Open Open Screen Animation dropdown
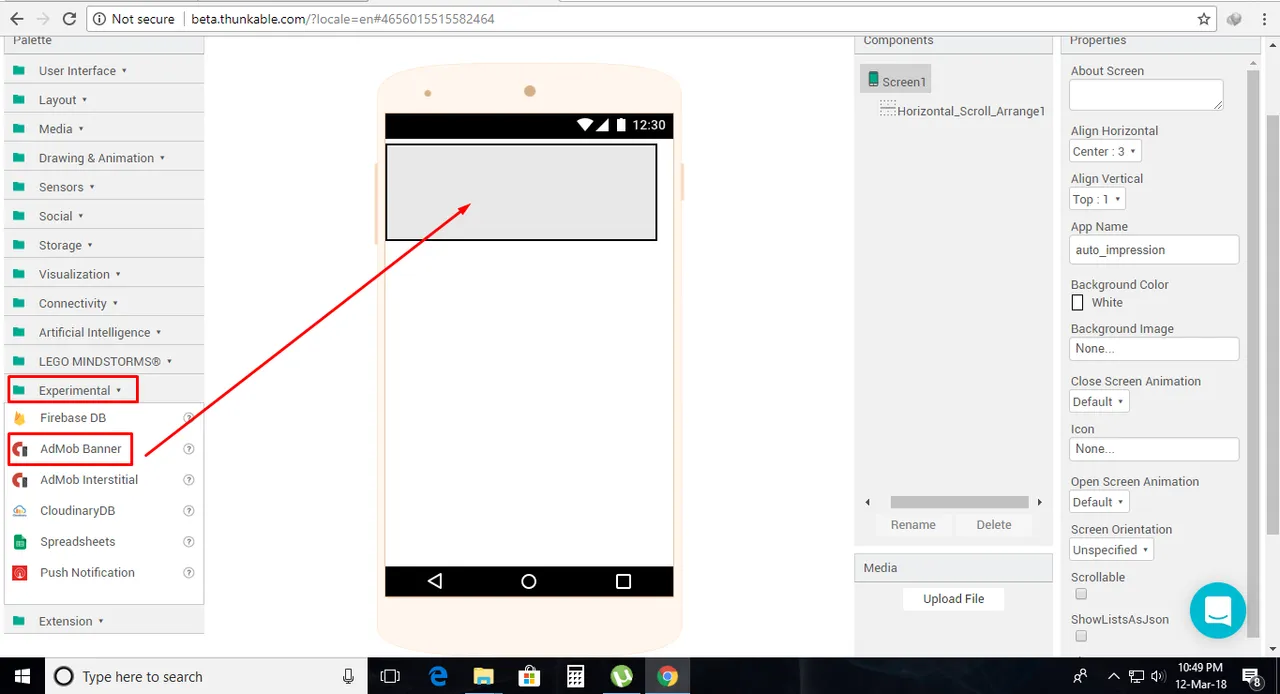 1099,502
